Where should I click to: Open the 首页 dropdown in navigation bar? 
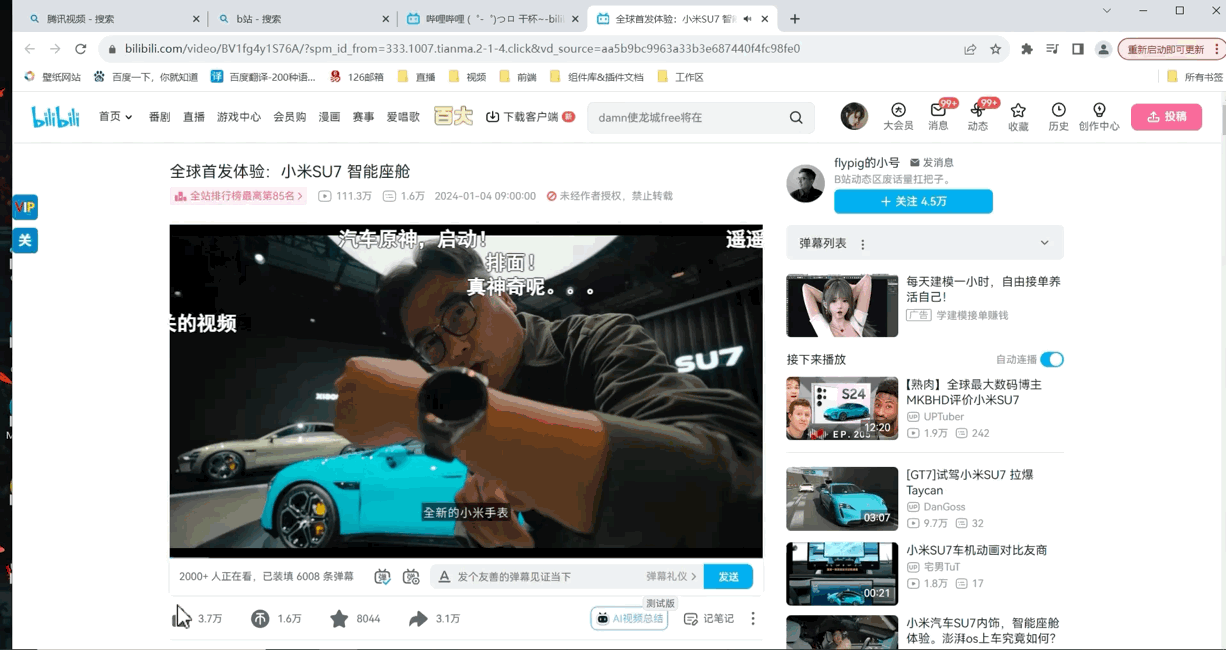coord(115,117)
